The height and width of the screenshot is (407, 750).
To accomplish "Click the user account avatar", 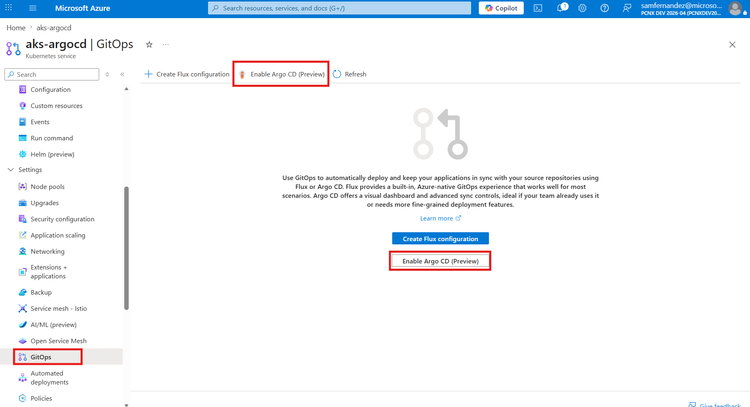I will pos(735,9).
